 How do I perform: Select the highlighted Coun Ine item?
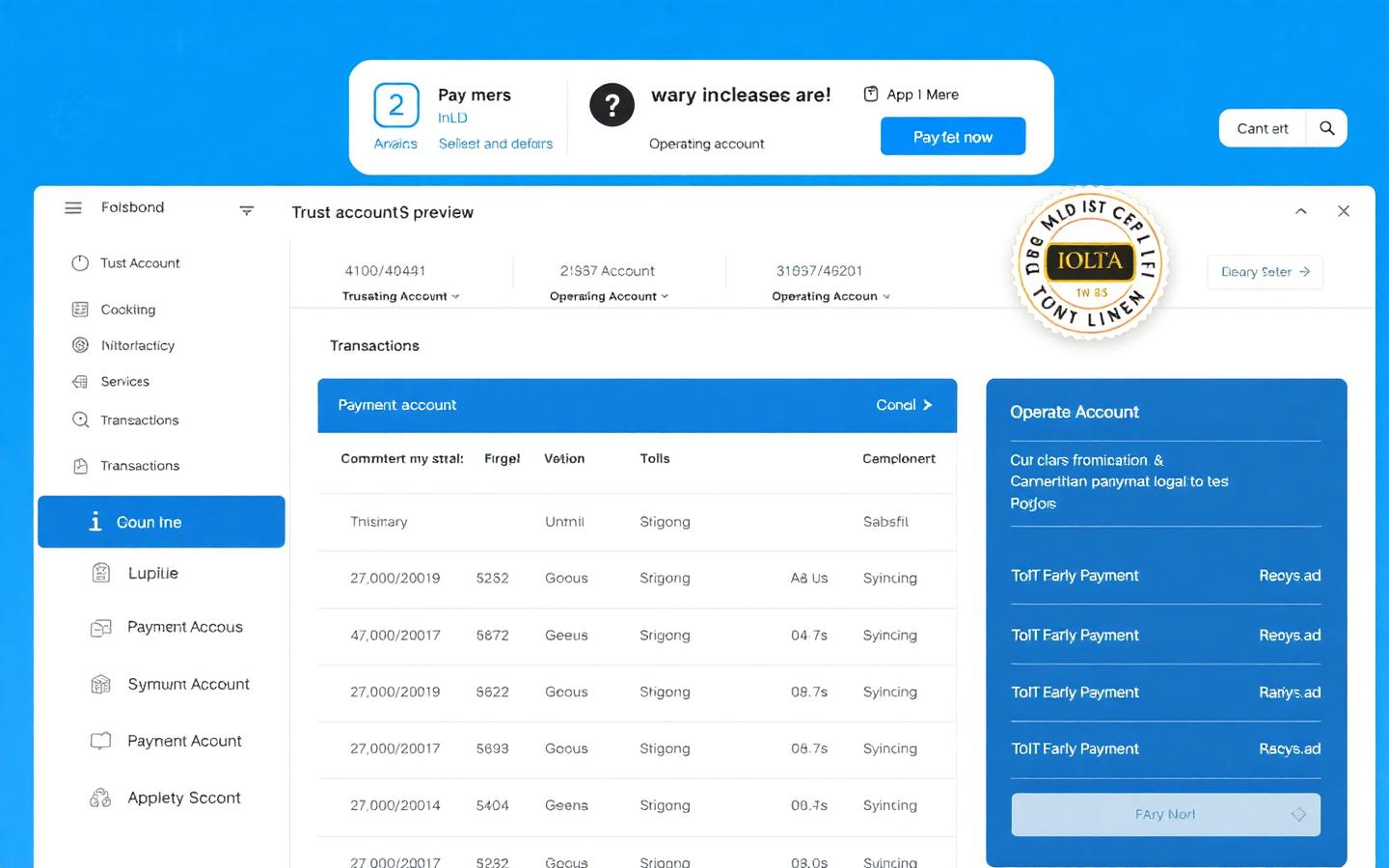coord(161,522)
